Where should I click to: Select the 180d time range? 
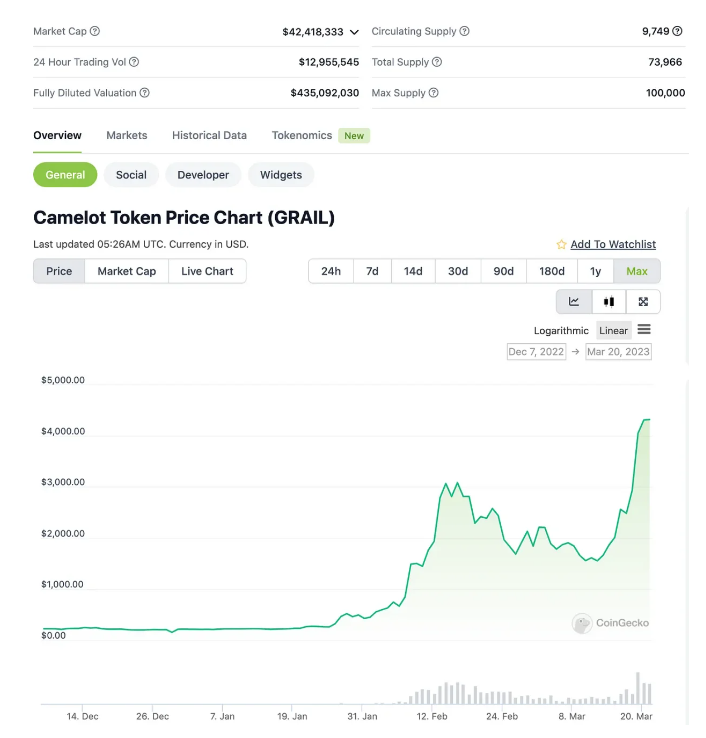[x=552, y=271]
